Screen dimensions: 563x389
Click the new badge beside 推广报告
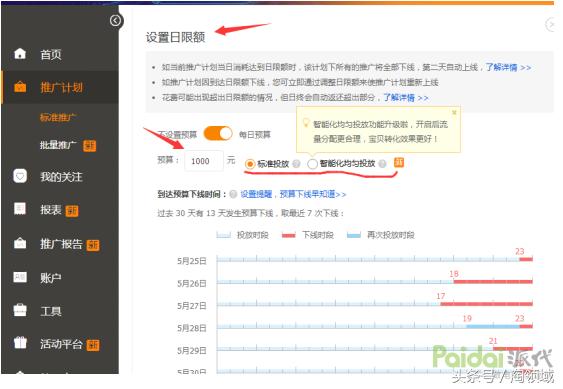(93, 245)
